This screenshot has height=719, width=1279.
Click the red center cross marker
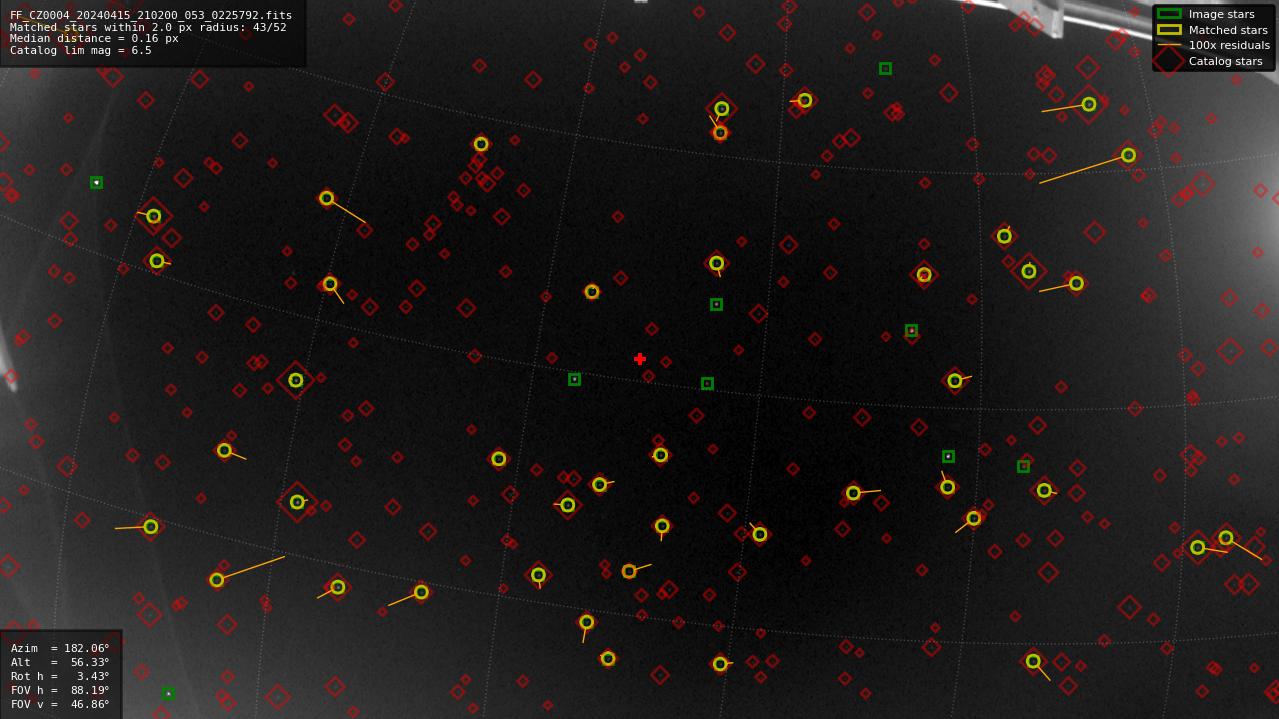point(640,359)
